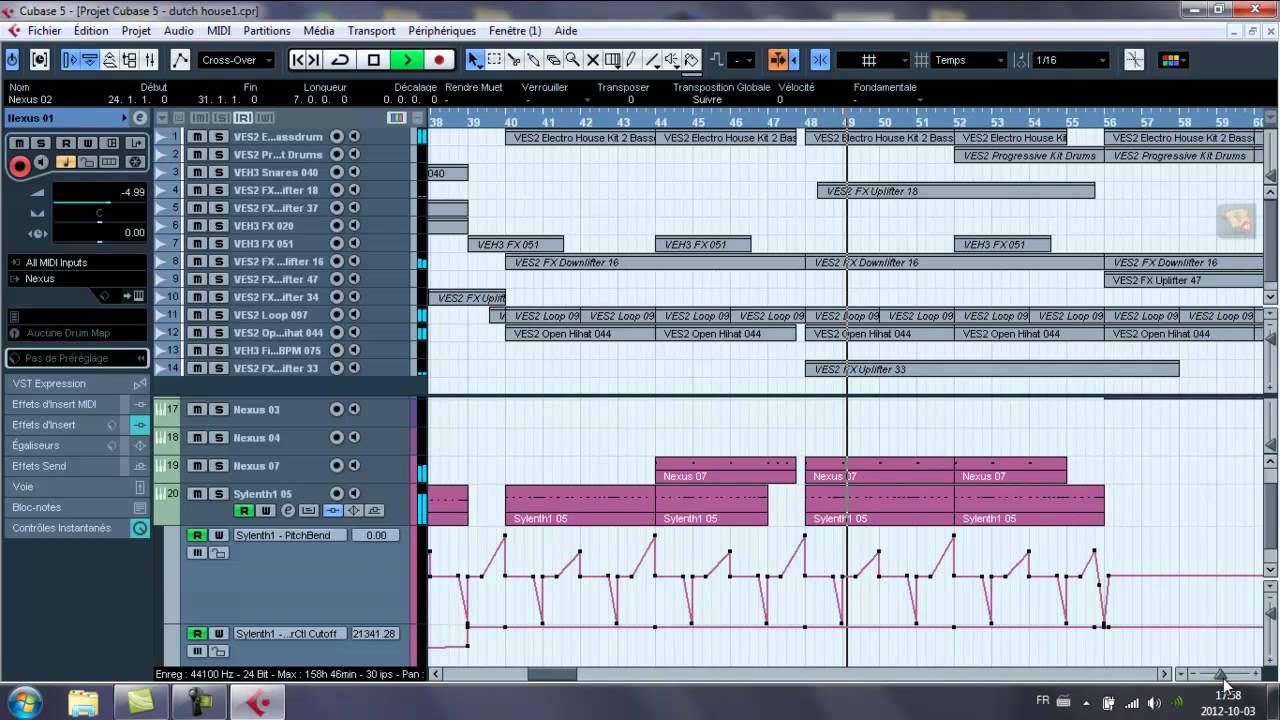Image resolution: width=1280 pixels, height=720 pixels.
Task: Solo the VEH3 Snares 040 track
Action: (217, 173)
